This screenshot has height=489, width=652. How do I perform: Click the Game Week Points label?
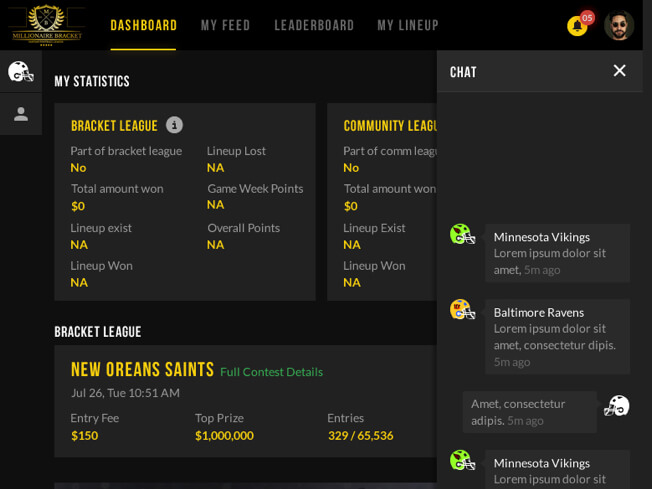click(x=255, y=189)
